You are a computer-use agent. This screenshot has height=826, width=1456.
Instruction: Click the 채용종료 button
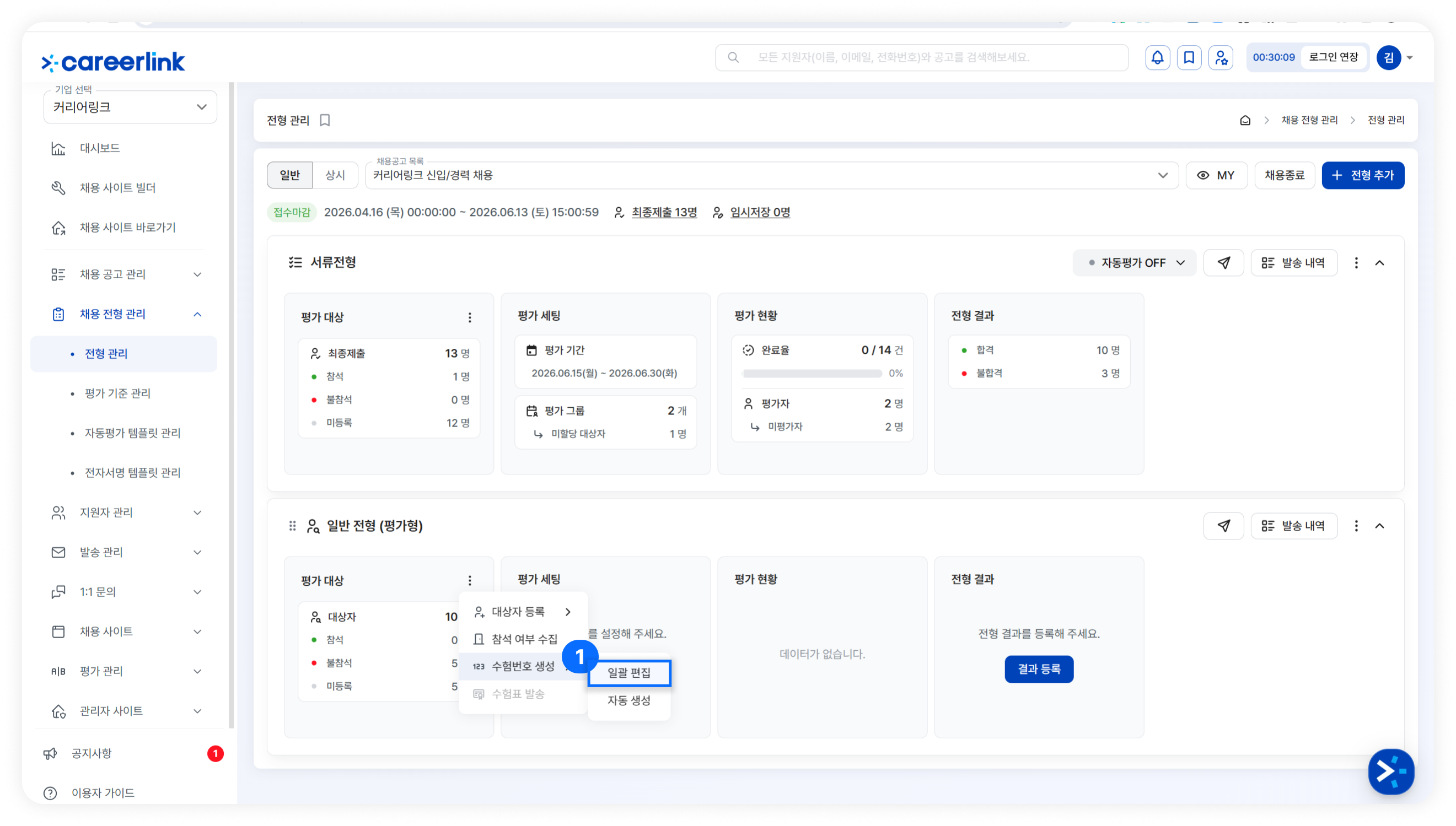coord(1285,175)
